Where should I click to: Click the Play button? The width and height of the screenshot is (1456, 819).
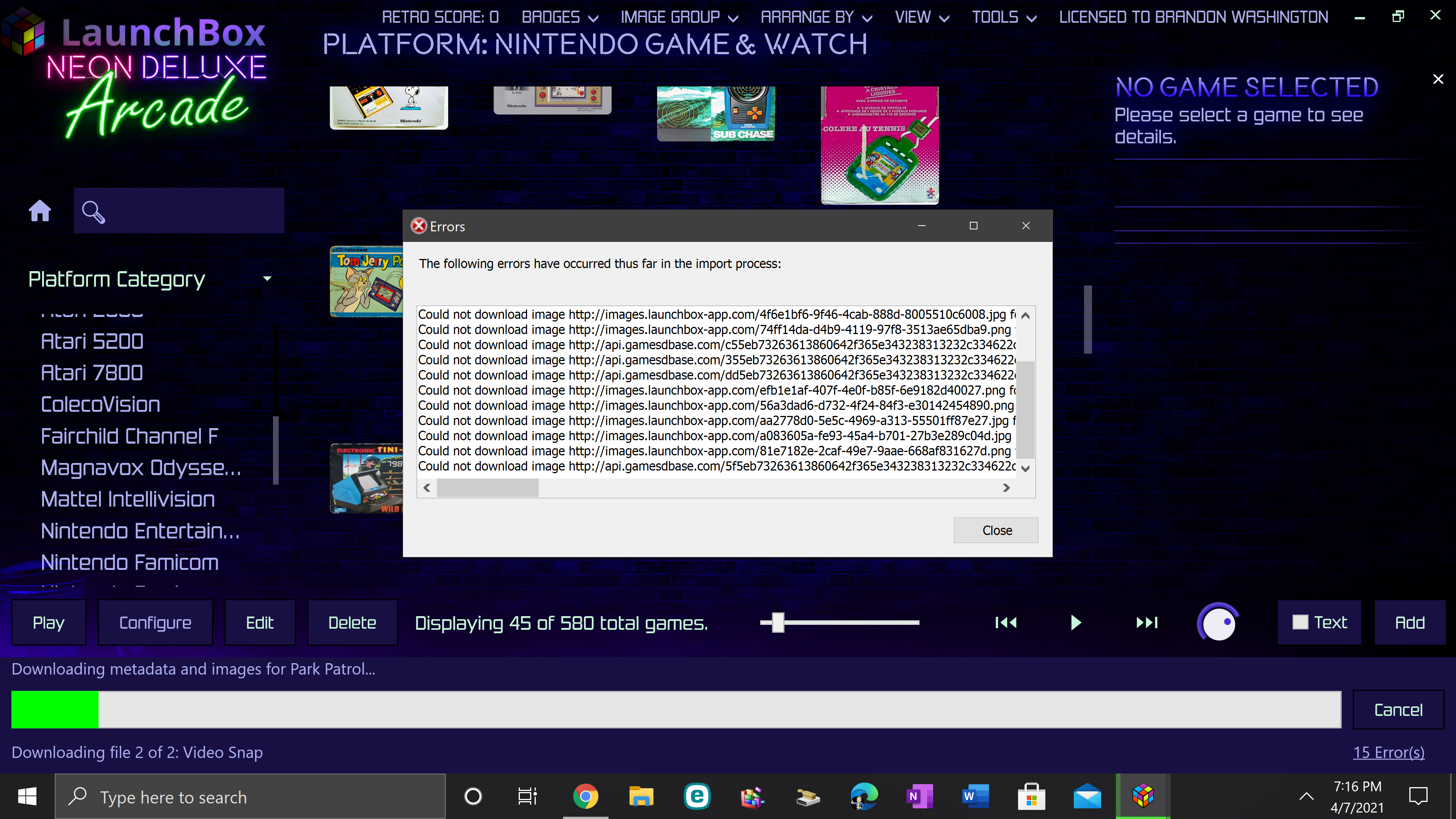tap(49, 622)
